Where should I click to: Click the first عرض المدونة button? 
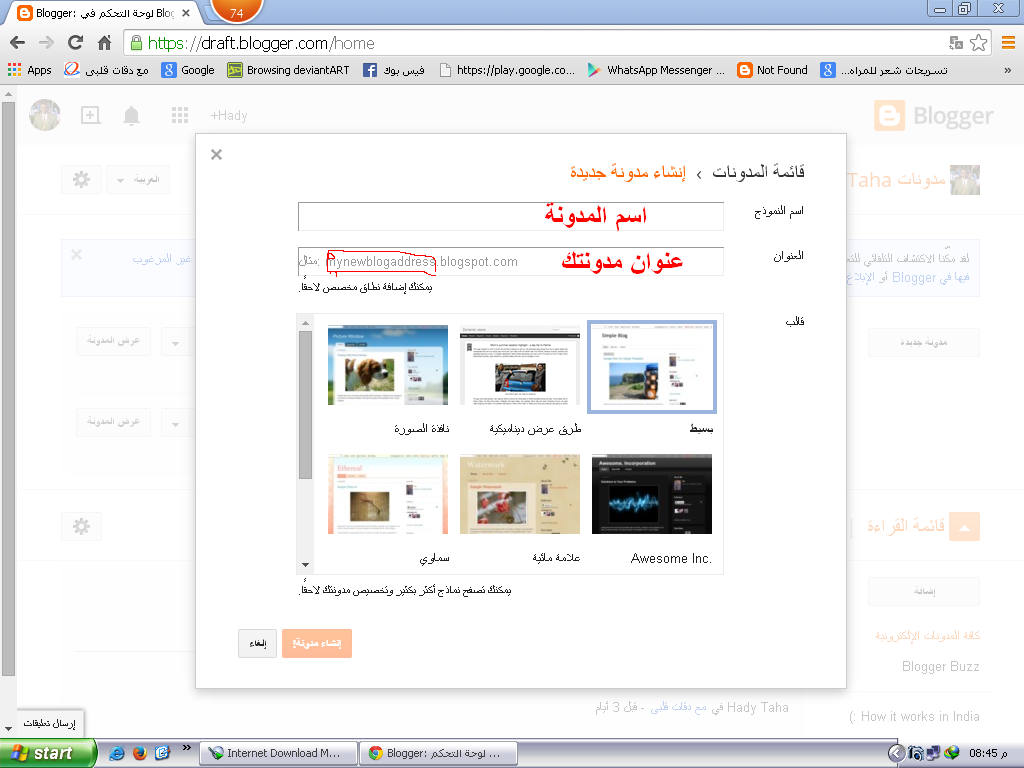pos(114,341)
